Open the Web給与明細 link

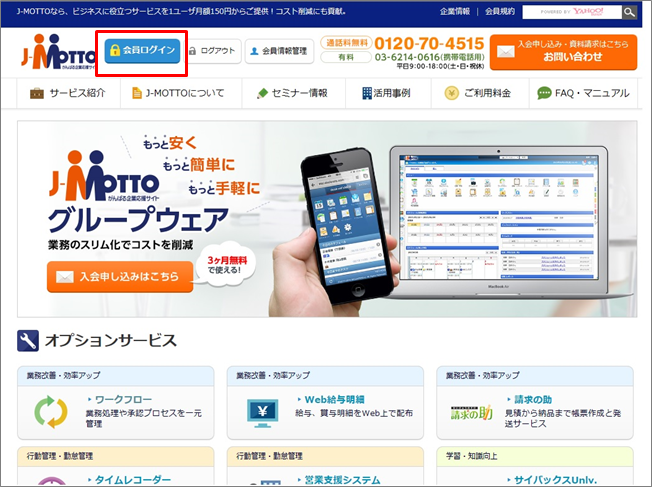334,400
